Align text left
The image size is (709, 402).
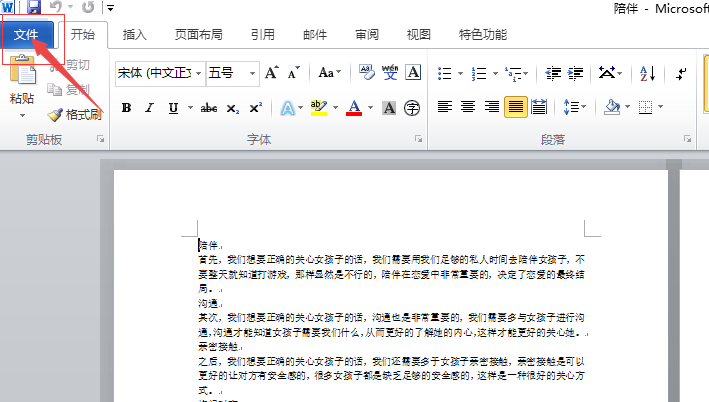coord(445,107)
